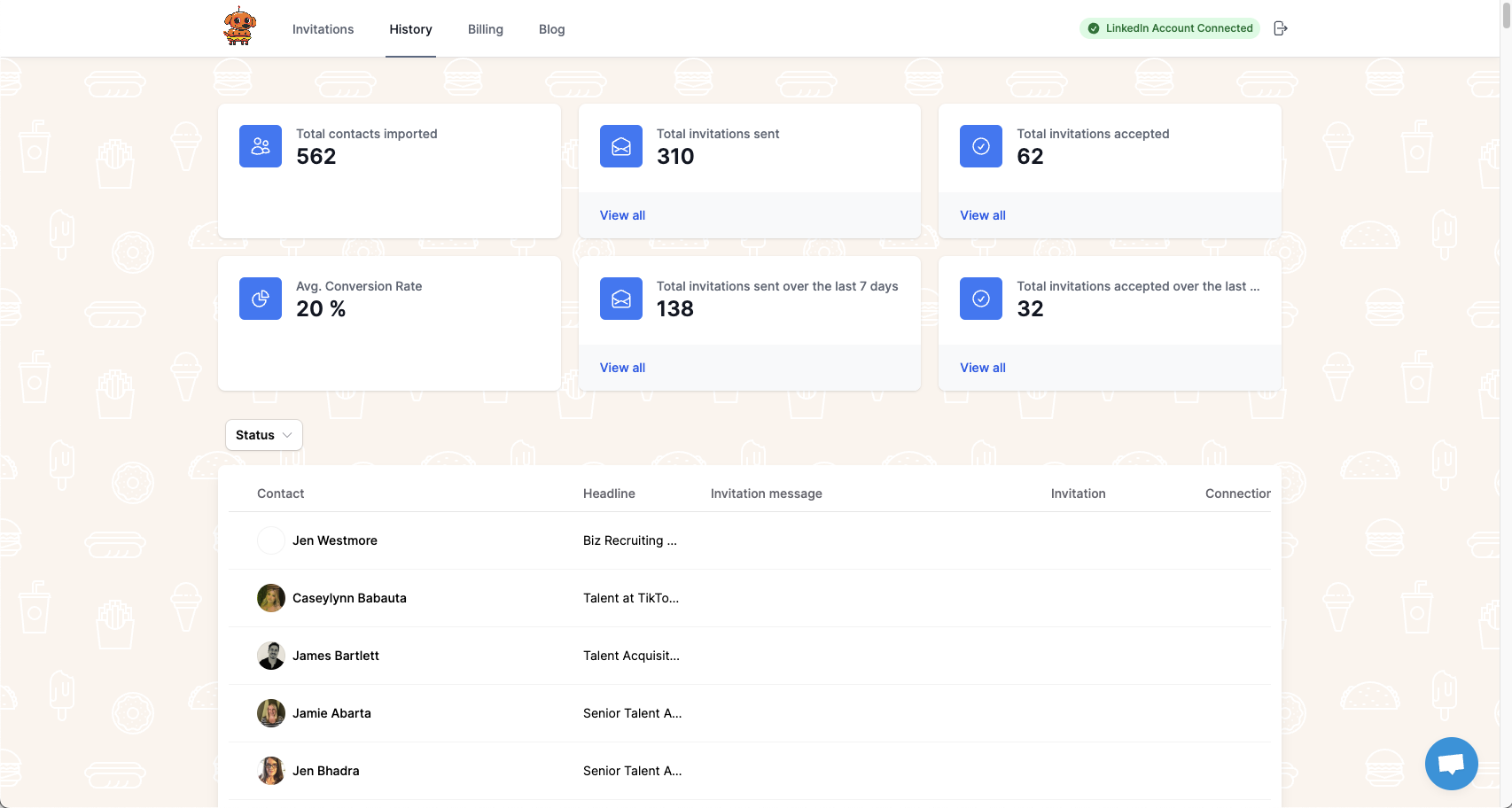Viewport: 1512px width, 808px height.
Task: Click the Total contacts imported people icon
Action: [x=261, y=146]
